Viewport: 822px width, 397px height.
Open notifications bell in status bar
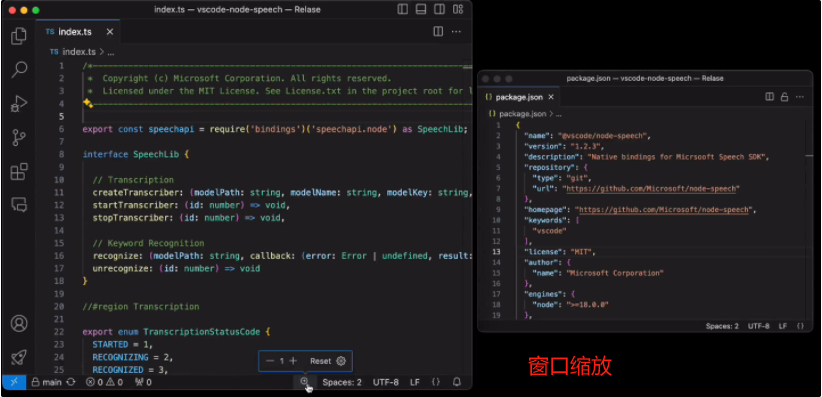457,382
